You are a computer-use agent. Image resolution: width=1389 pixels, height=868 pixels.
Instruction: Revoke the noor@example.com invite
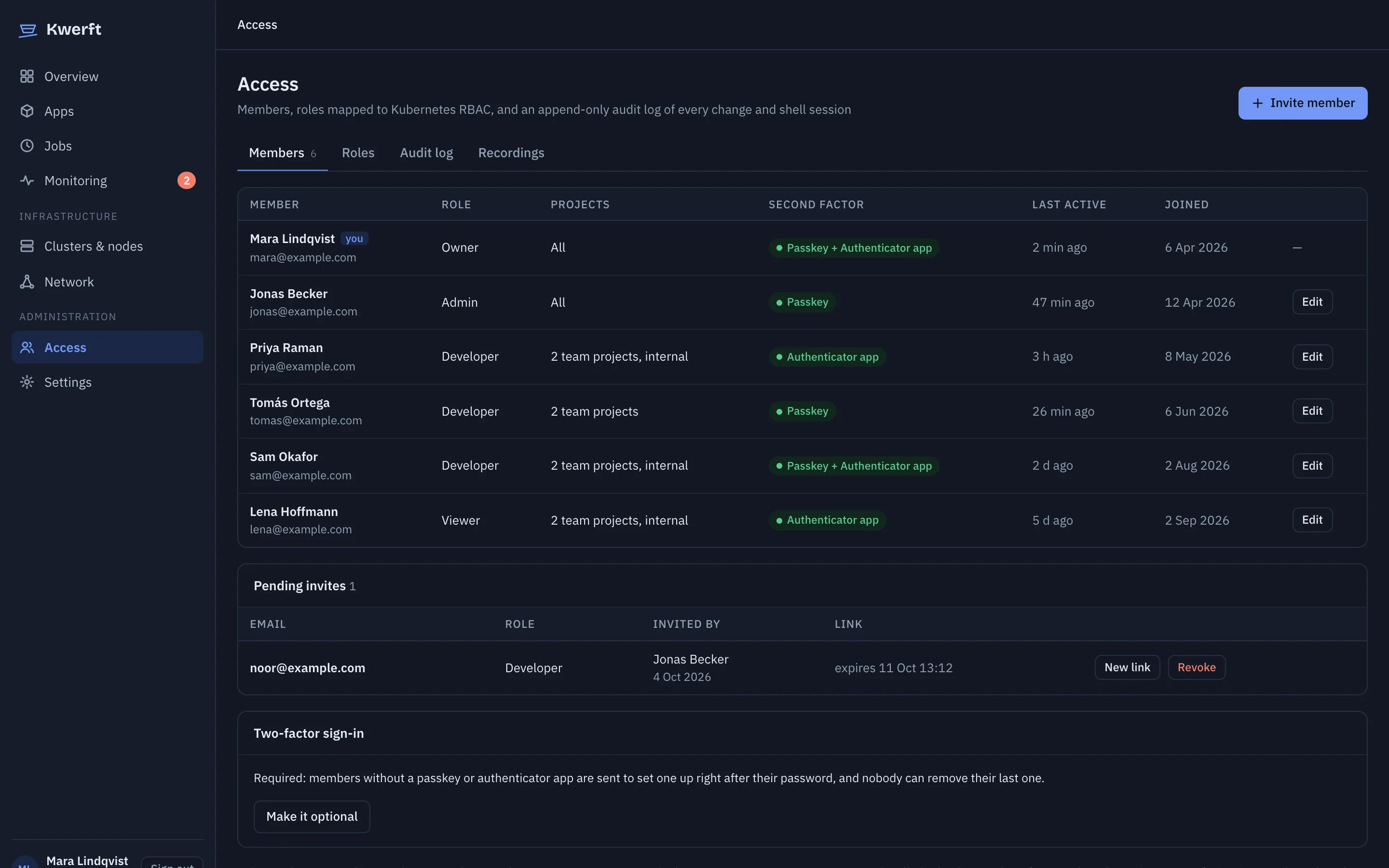(x=1197, y=667)
